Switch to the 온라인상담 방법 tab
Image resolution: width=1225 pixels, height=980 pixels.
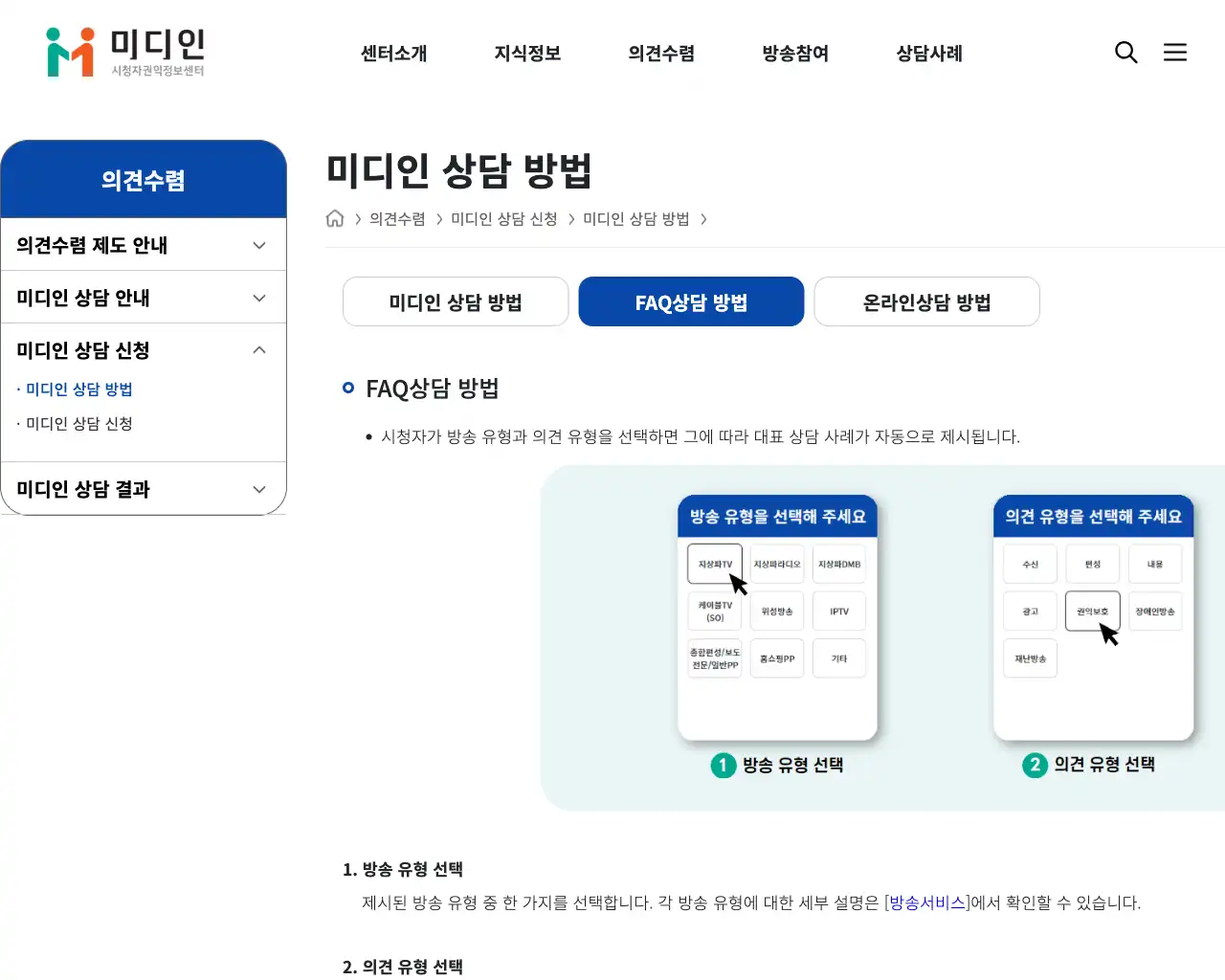click(926, 301)
